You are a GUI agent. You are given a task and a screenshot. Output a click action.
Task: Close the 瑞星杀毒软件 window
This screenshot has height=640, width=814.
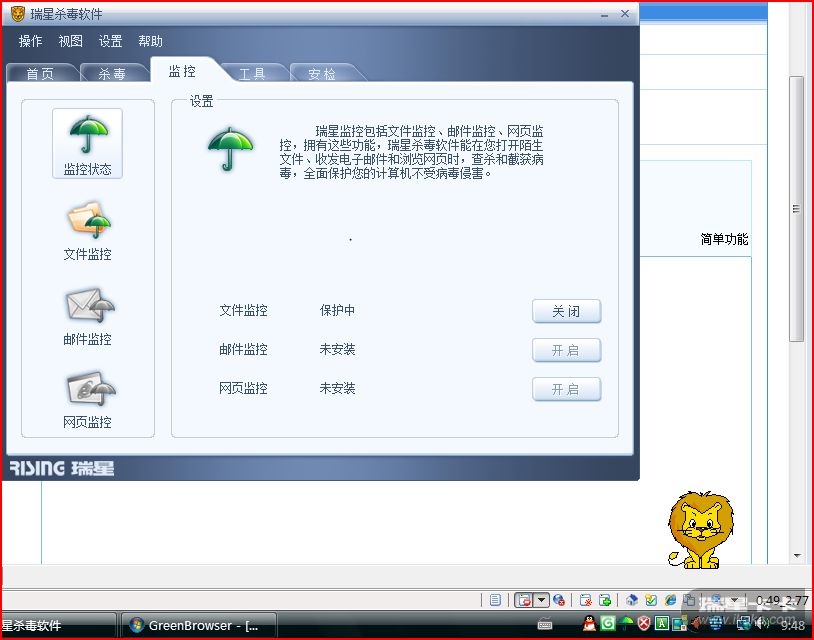click(x=625, y=14)
